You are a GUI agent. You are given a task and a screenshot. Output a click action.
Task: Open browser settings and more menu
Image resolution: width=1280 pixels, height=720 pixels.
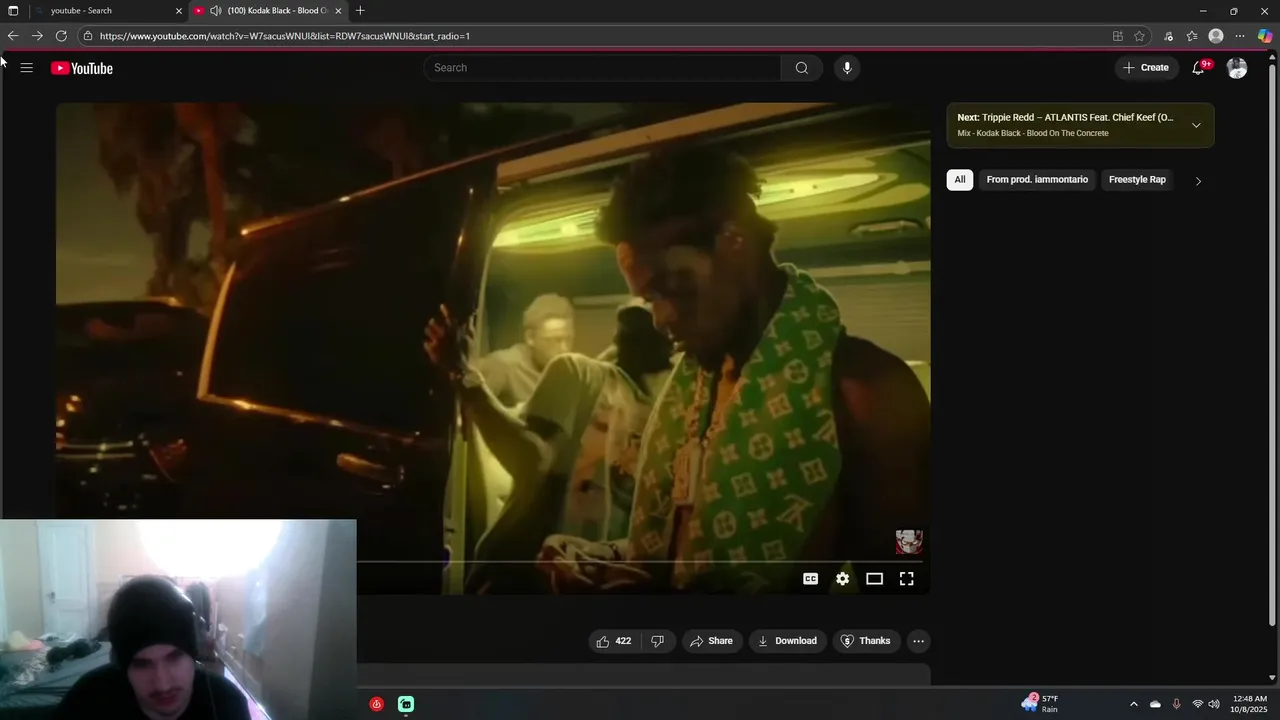pos(1240,36)
